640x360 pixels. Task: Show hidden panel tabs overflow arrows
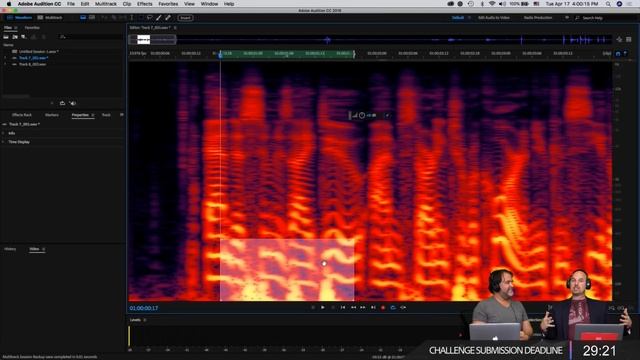pyautogui.click(x=122, y=115)
